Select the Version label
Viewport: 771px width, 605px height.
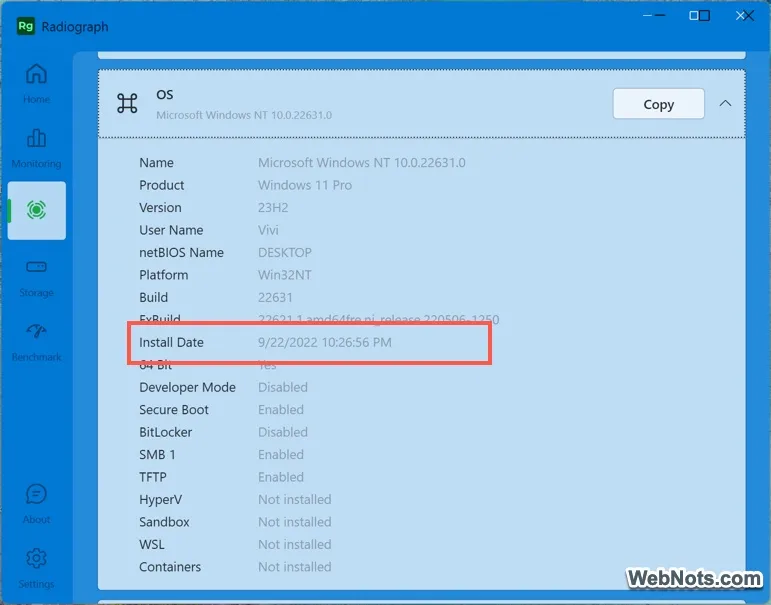[160, 208]
